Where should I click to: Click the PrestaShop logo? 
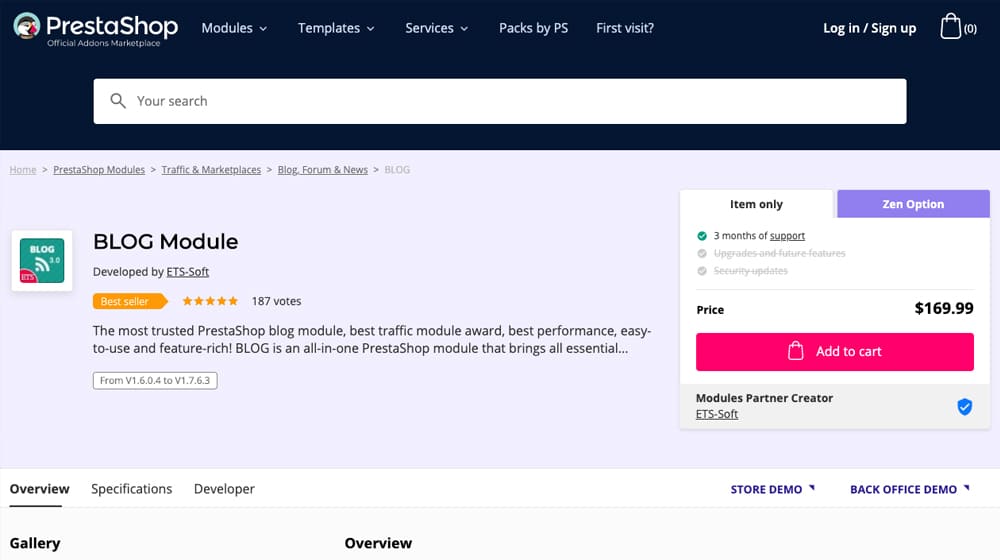[x=96, y=29]
